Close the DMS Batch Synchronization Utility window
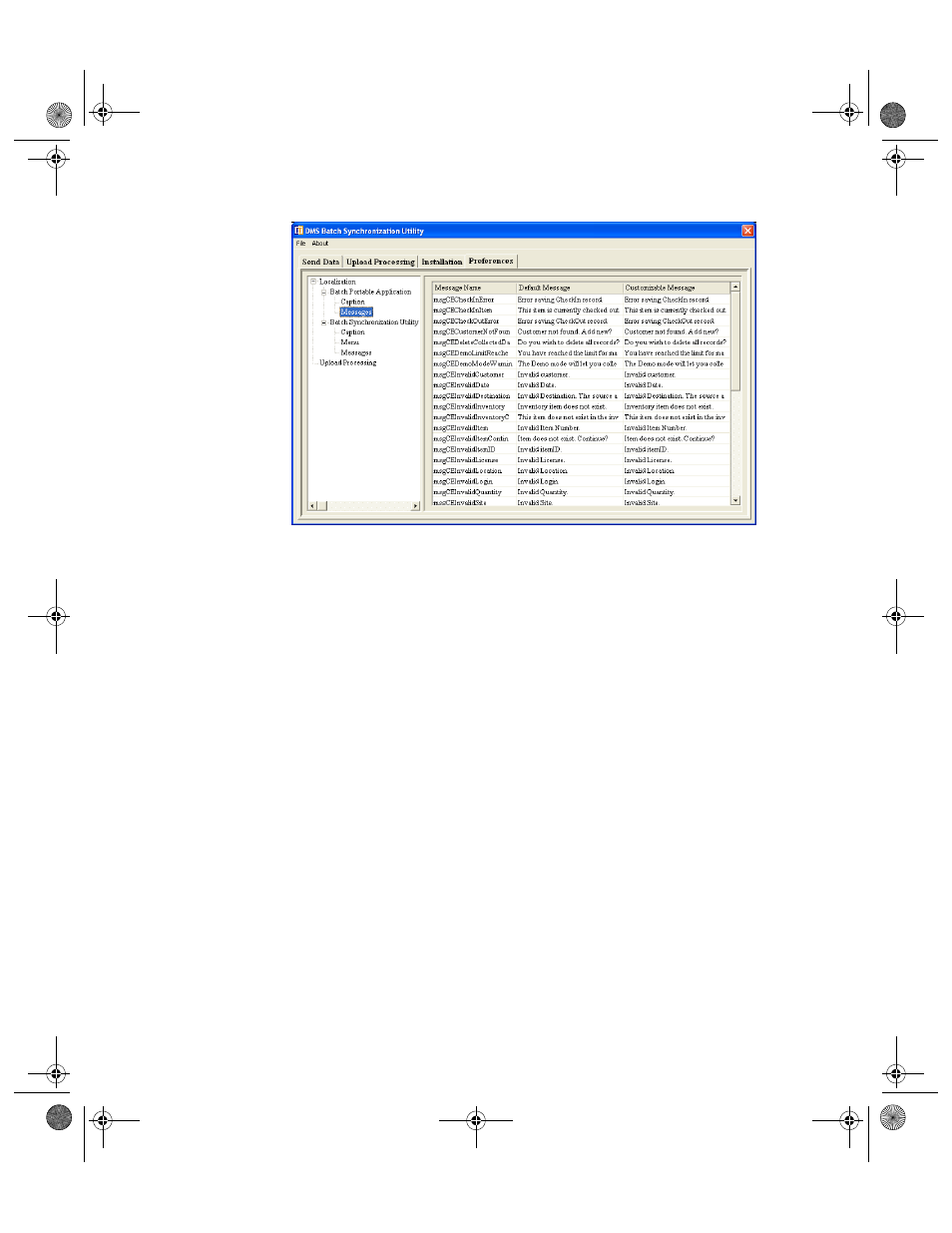 [x=747, y=231]
